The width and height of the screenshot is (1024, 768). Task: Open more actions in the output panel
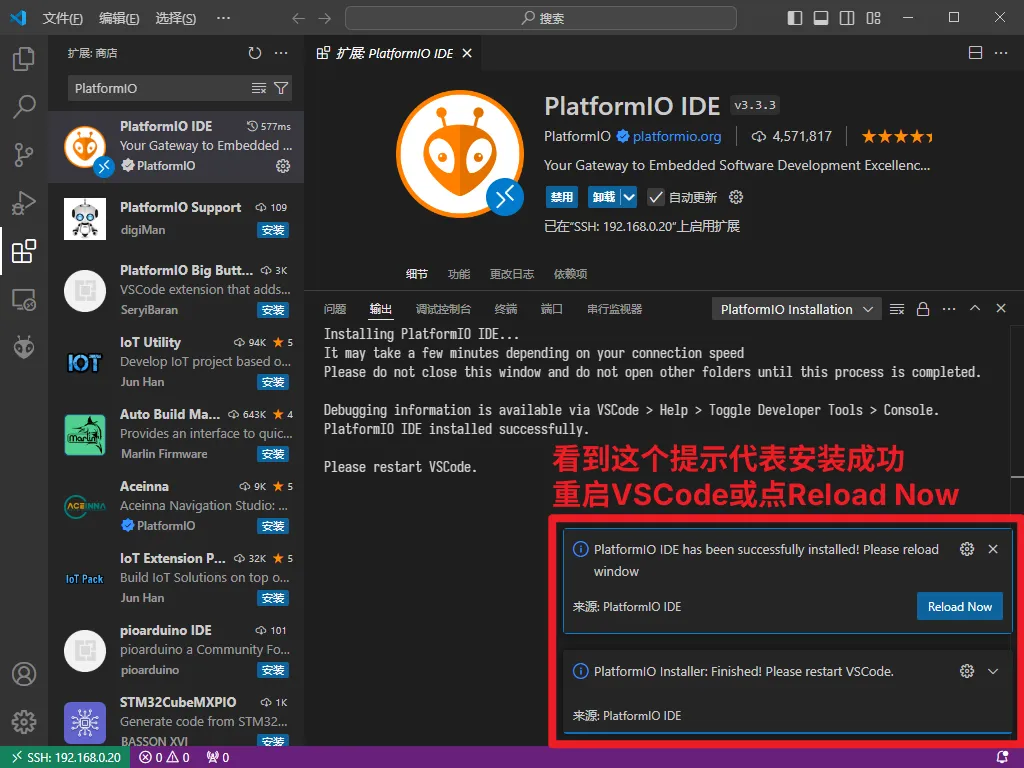(x=949, y=309)
